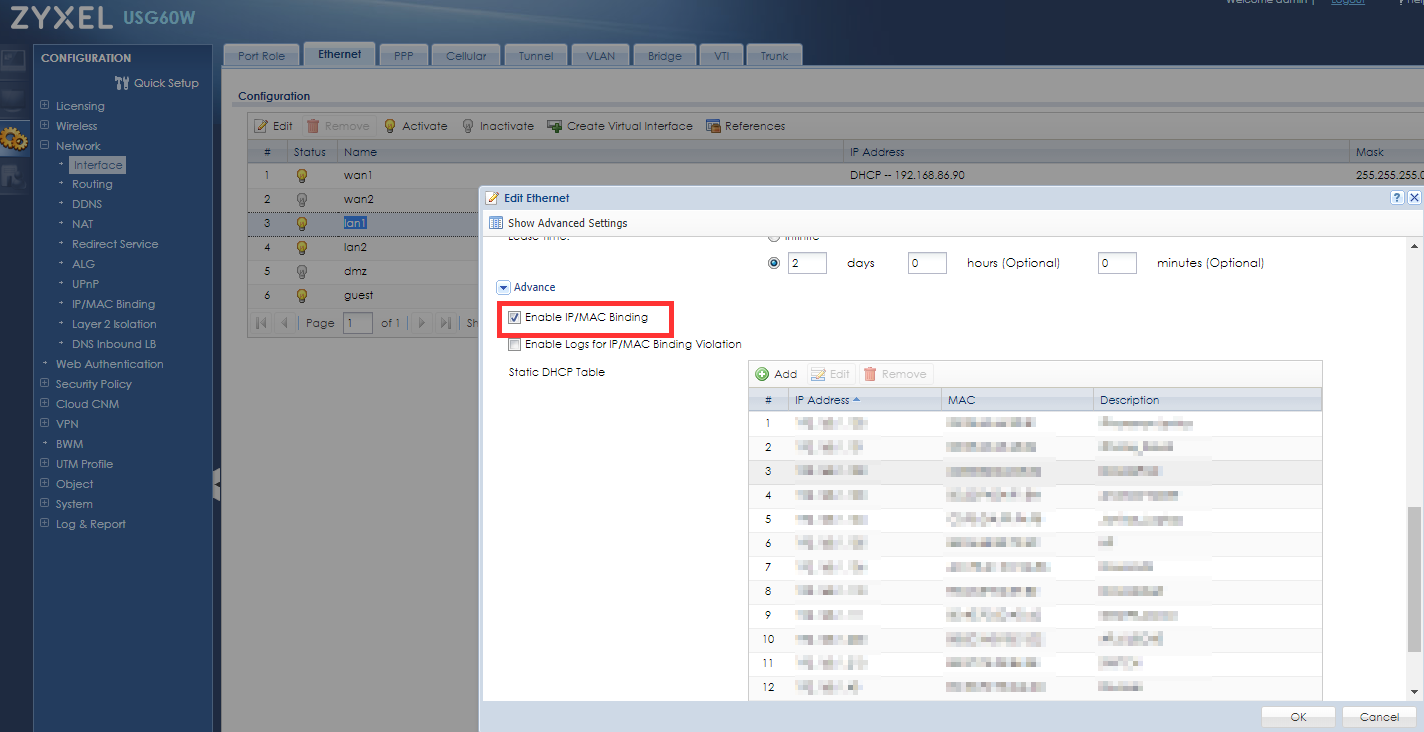Expand the Licensing tree node

point(45,106)
